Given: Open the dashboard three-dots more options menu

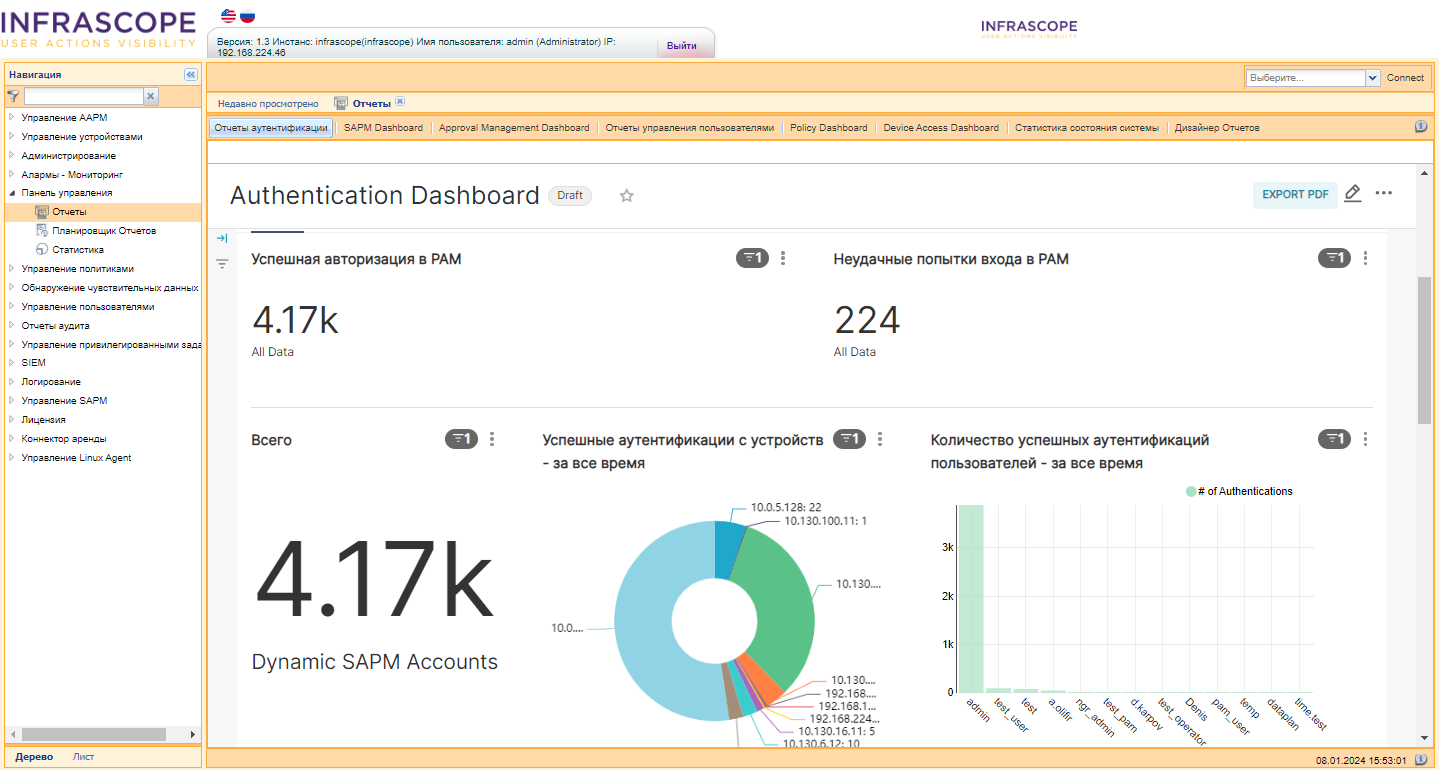Looking at the screenshot, I should click(x=1384, y=194).
